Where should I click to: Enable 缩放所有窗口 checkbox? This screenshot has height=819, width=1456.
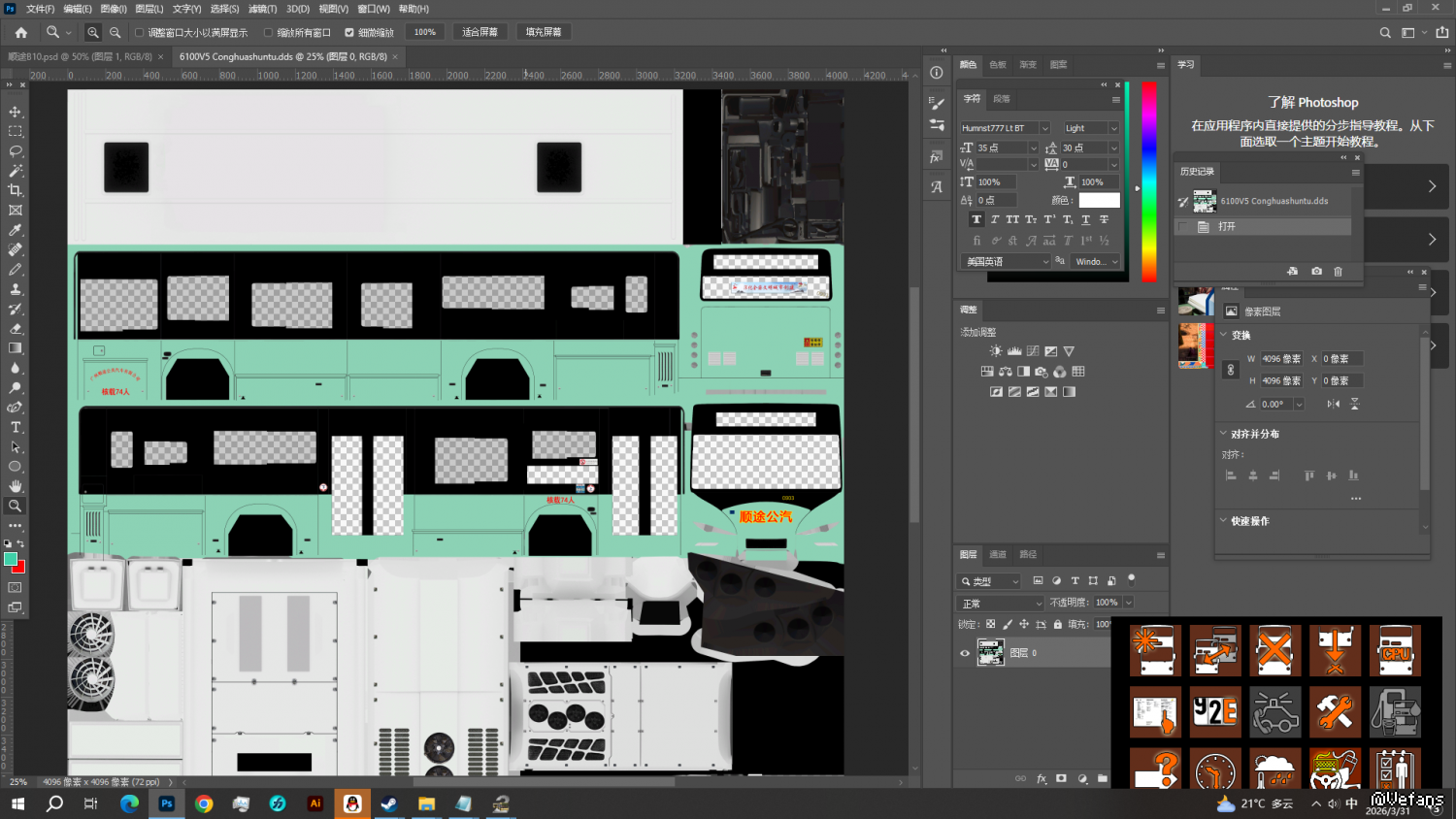pyautogui.click(x=269, y=32)
